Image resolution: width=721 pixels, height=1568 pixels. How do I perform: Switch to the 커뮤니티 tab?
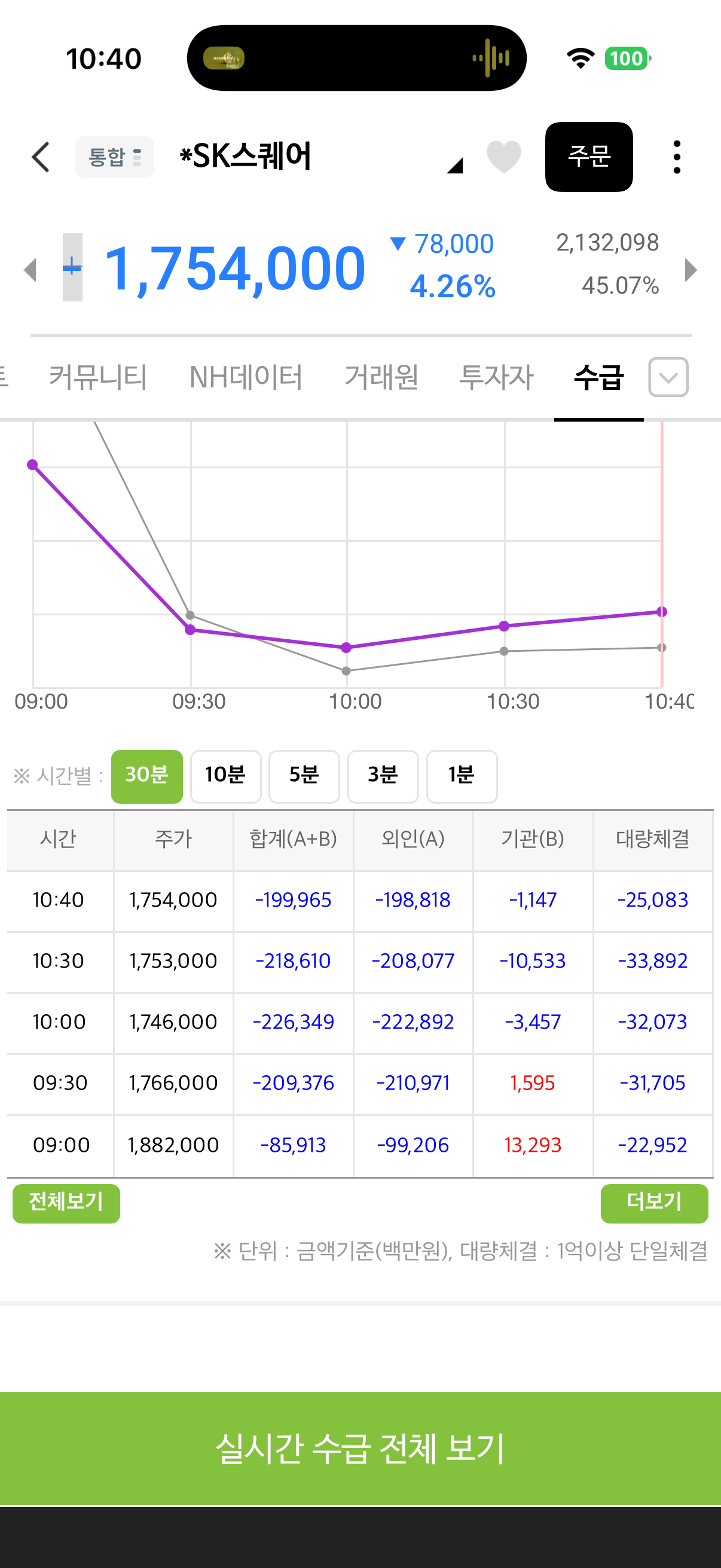(98, 377)
